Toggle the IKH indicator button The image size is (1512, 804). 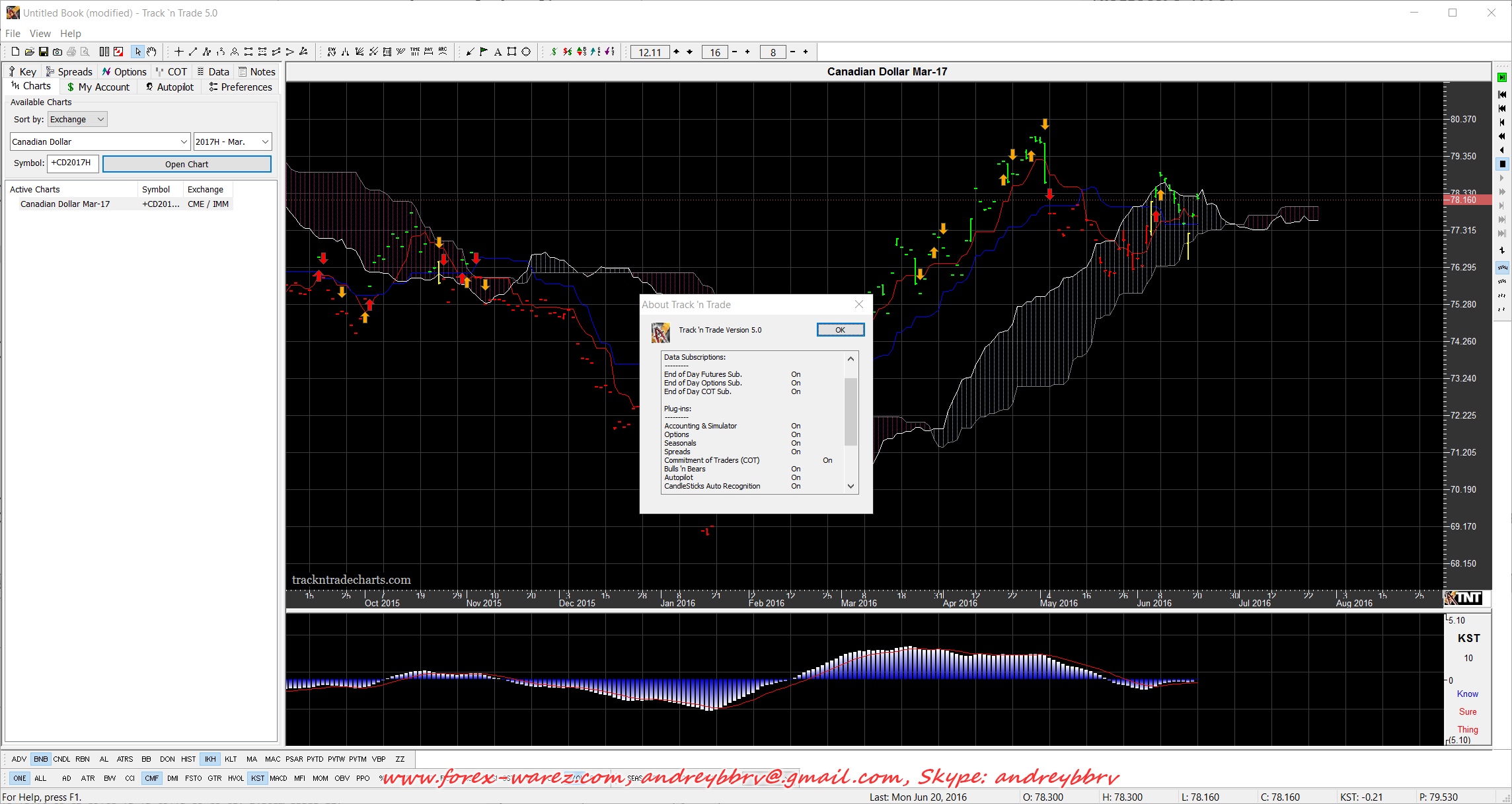209,759
